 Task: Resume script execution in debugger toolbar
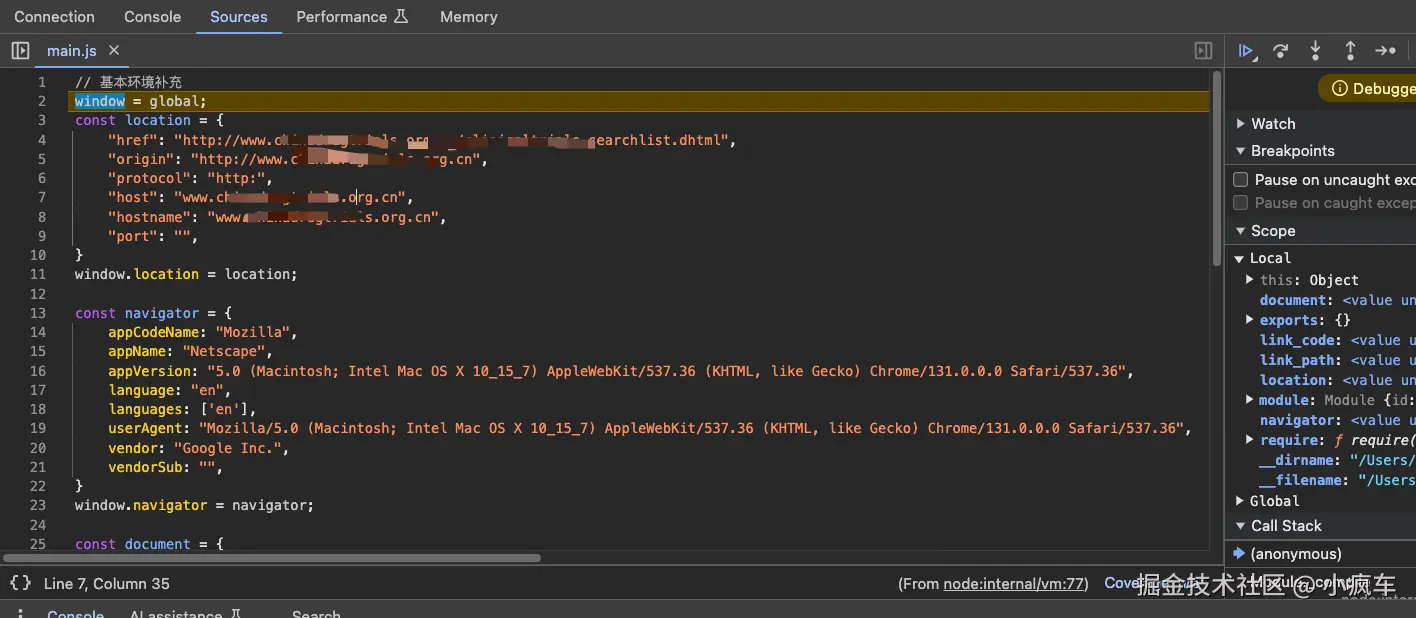[x=1246, y=51]
